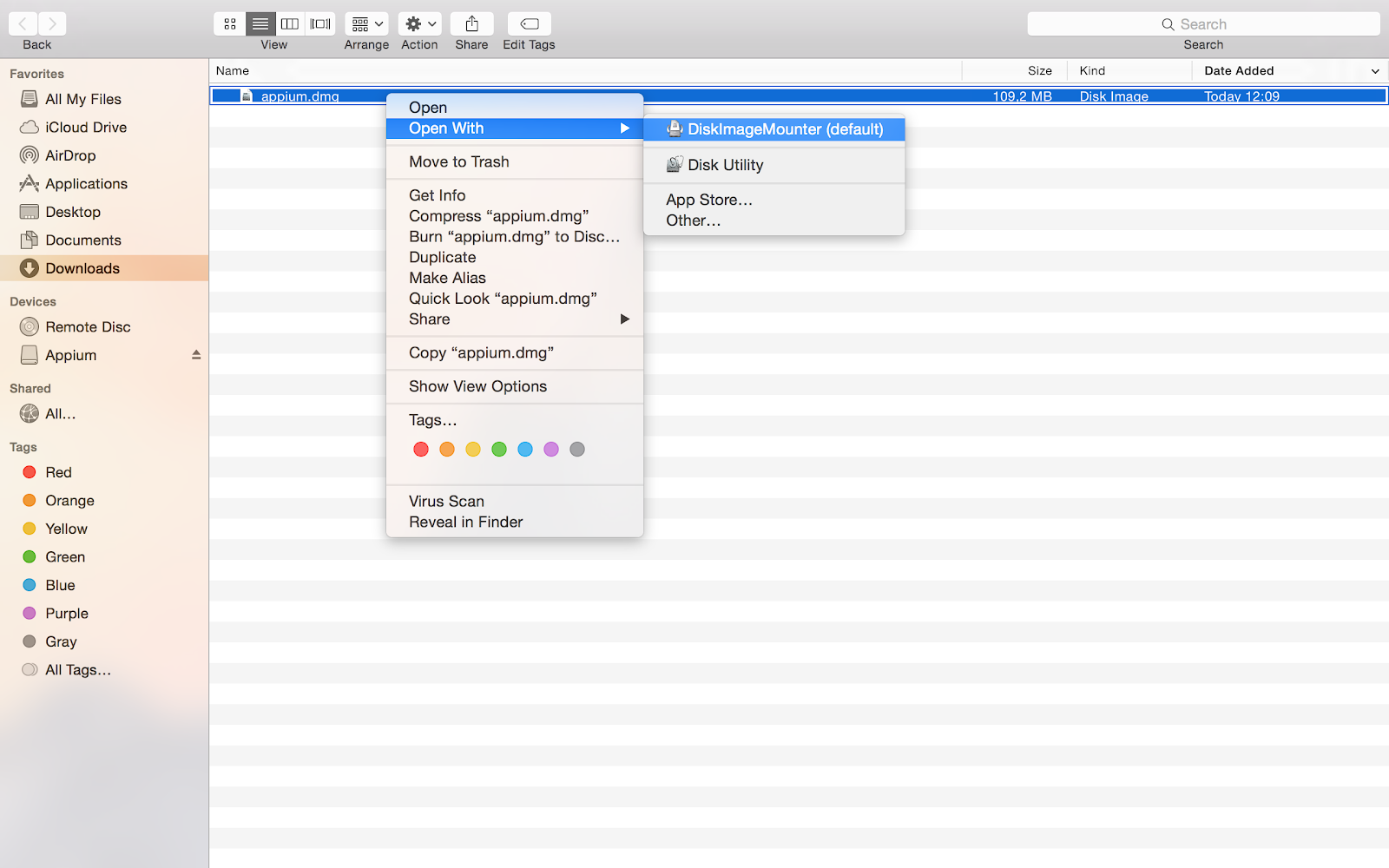The image size is (1389, 868).
Task: Choose Compress "appium.dmg"
Action: pyautogui.click(x=515, y=216)
